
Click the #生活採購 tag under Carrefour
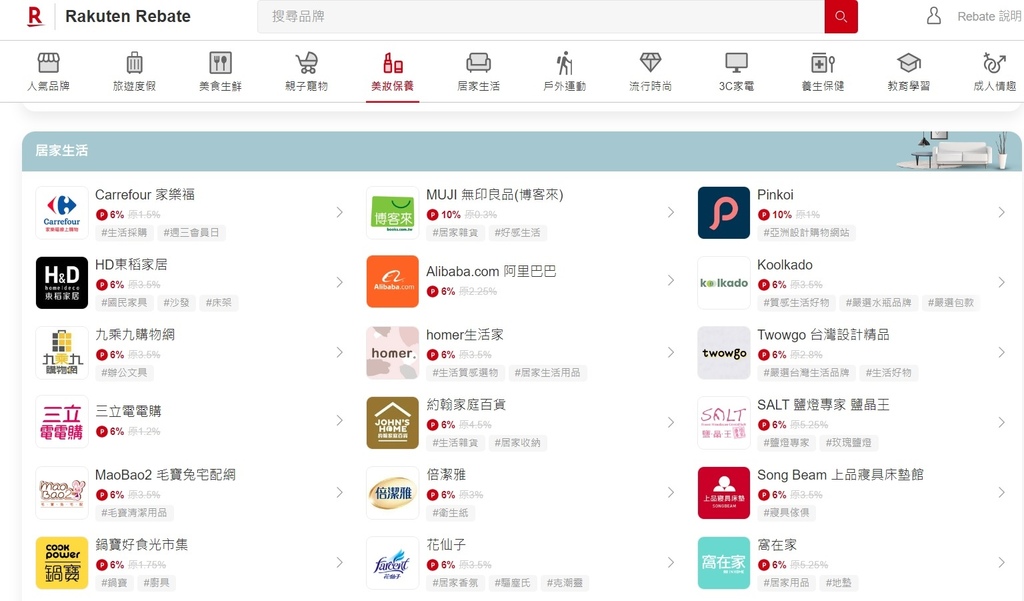(124, 233)
